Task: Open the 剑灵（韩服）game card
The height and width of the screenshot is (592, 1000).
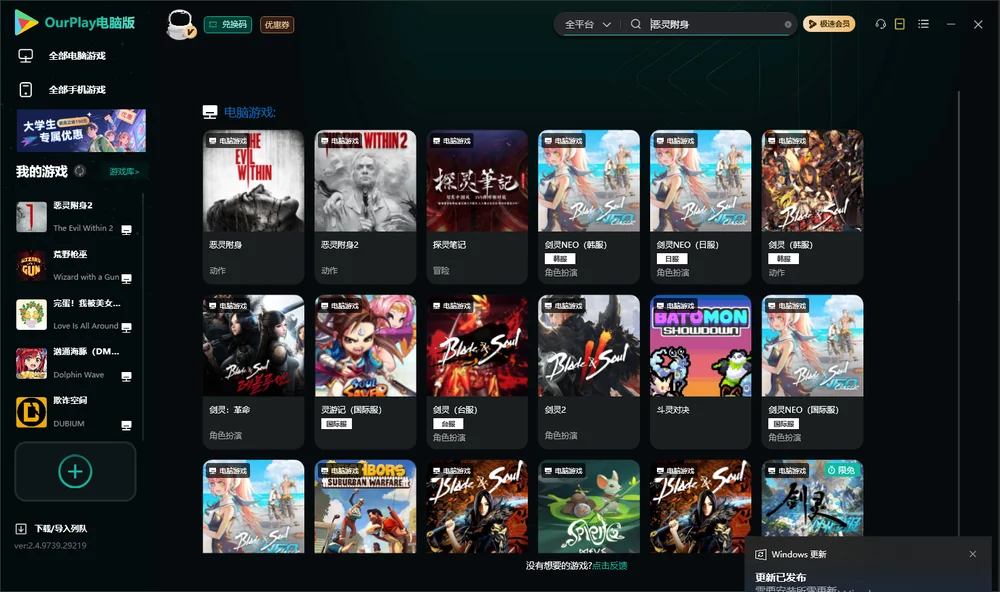Action: (x=812, y=206)
